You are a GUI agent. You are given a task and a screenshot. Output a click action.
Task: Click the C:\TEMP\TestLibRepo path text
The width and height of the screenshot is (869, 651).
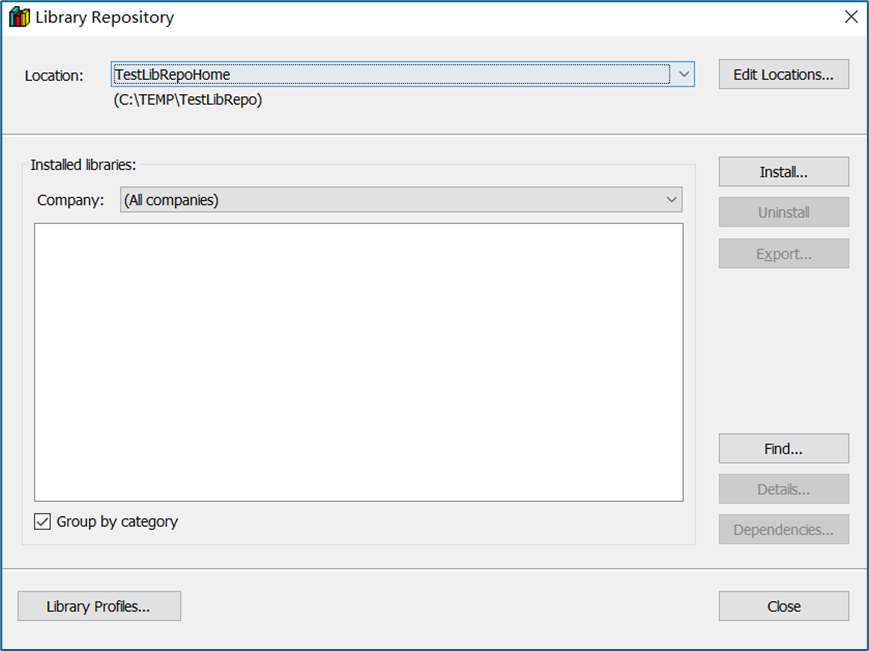point(188,100)
